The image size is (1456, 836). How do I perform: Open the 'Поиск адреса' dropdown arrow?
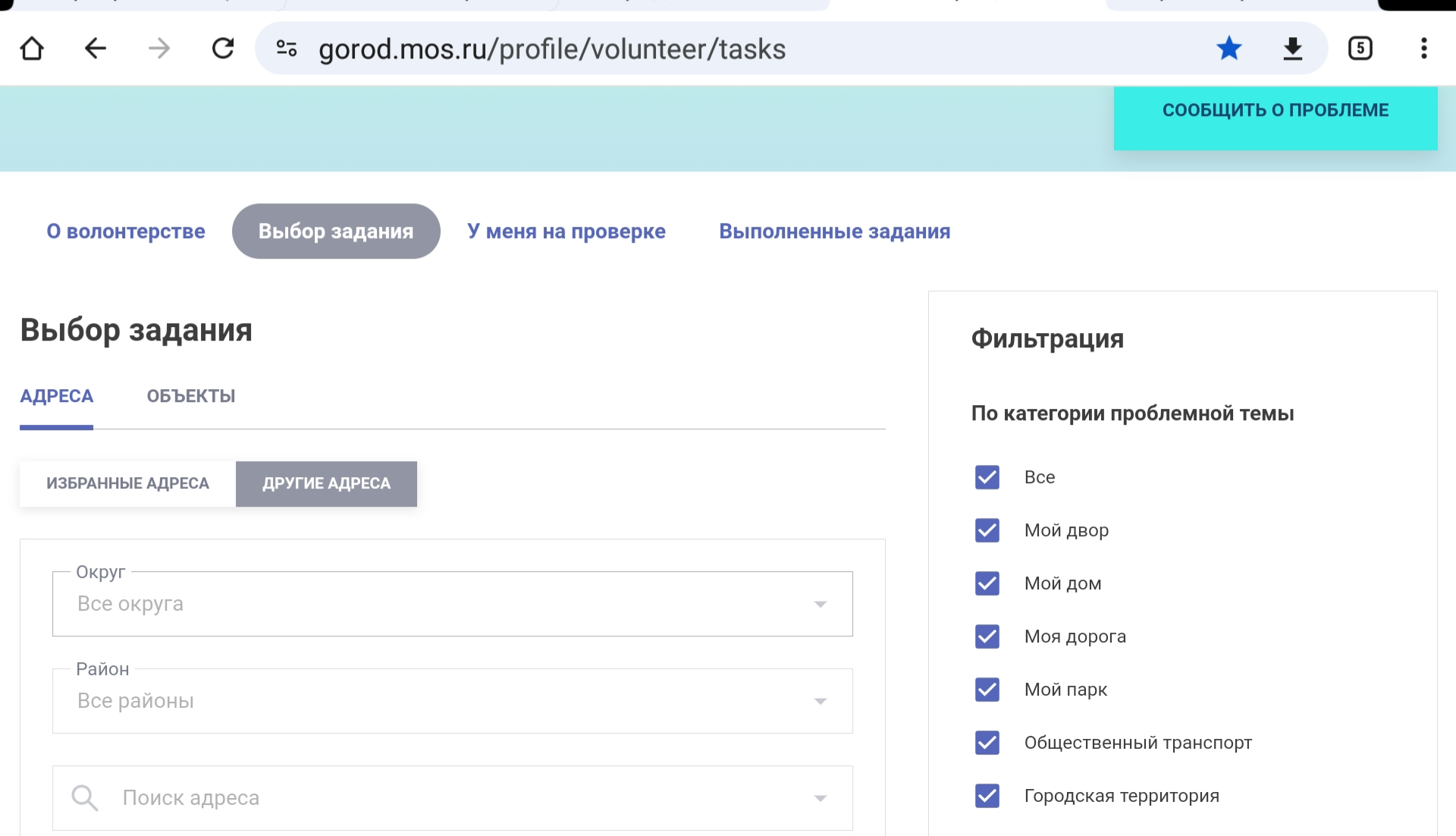pos(821,798)
